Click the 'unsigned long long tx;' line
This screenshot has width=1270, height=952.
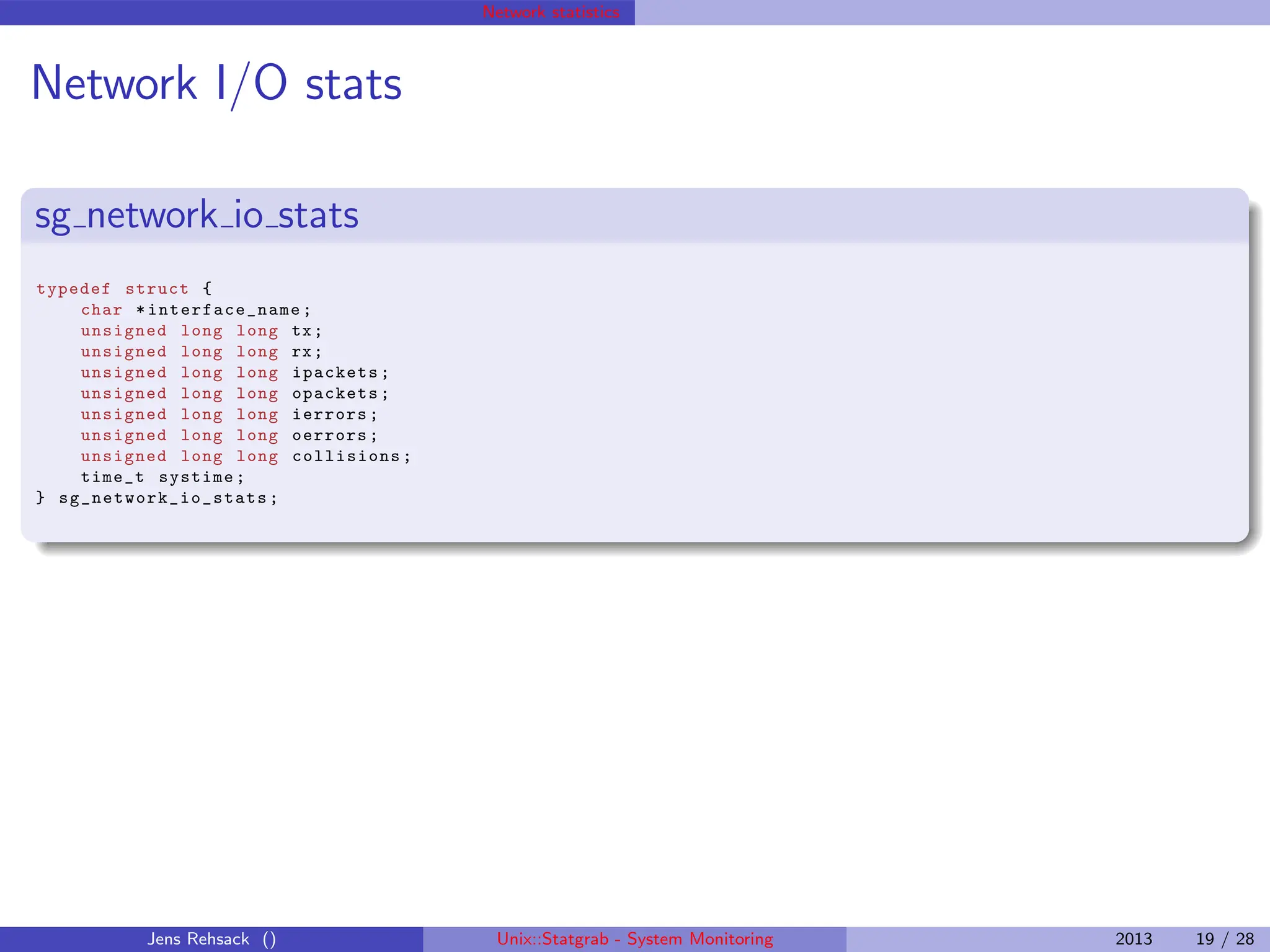(x=201, y=331)
